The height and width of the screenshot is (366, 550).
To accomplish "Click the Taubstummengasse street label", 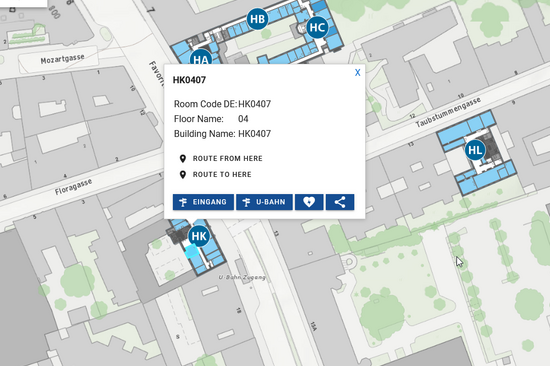I will click(448, 112).
